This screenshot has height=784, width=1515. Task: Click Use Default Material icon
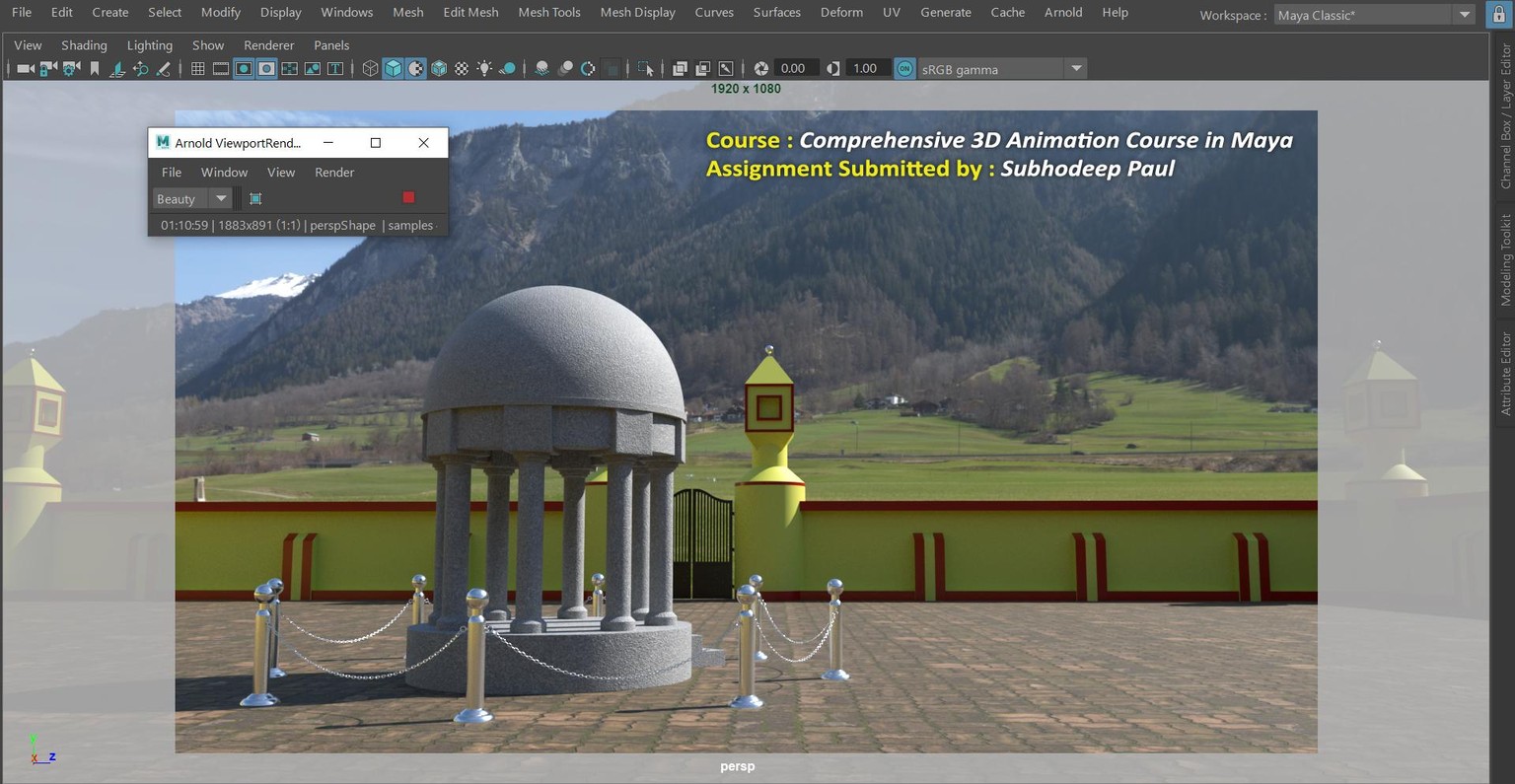[416, 68]
